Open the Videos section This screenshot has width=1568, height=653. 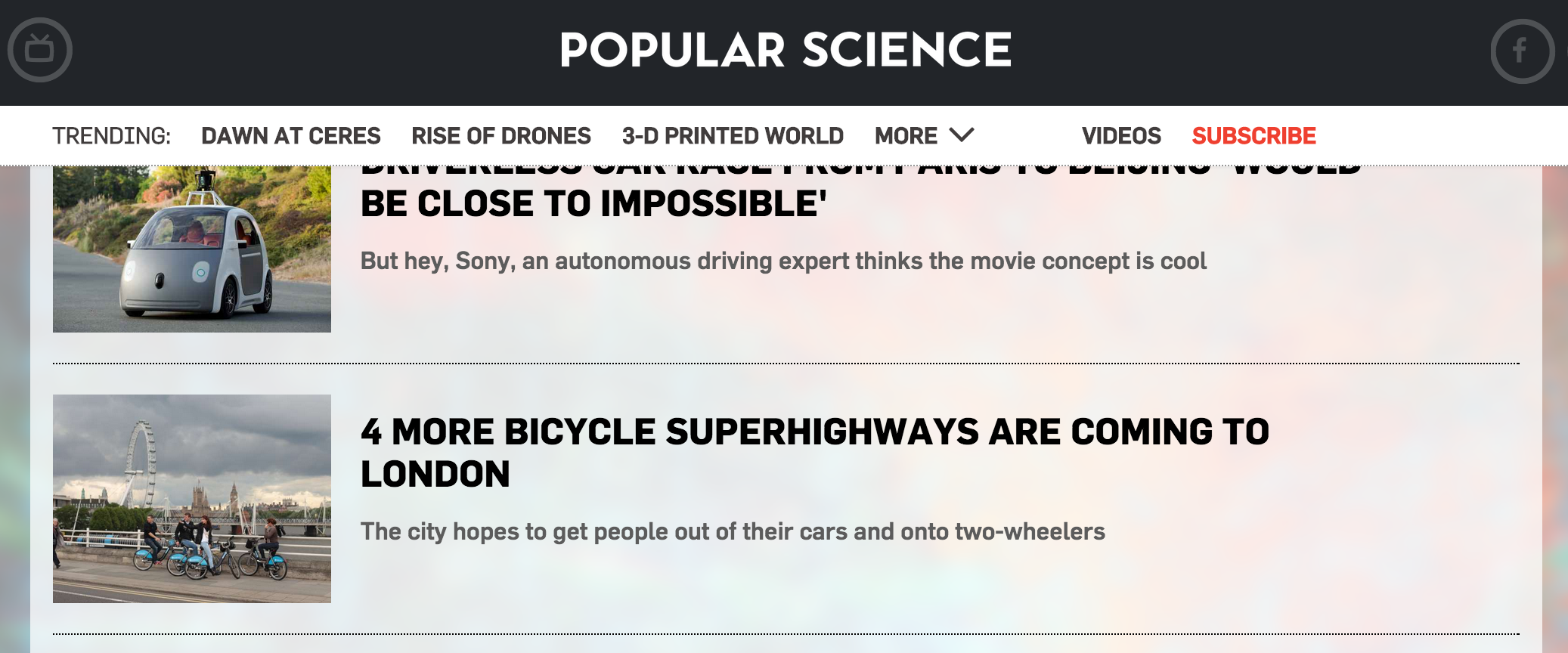(1121, 136)
